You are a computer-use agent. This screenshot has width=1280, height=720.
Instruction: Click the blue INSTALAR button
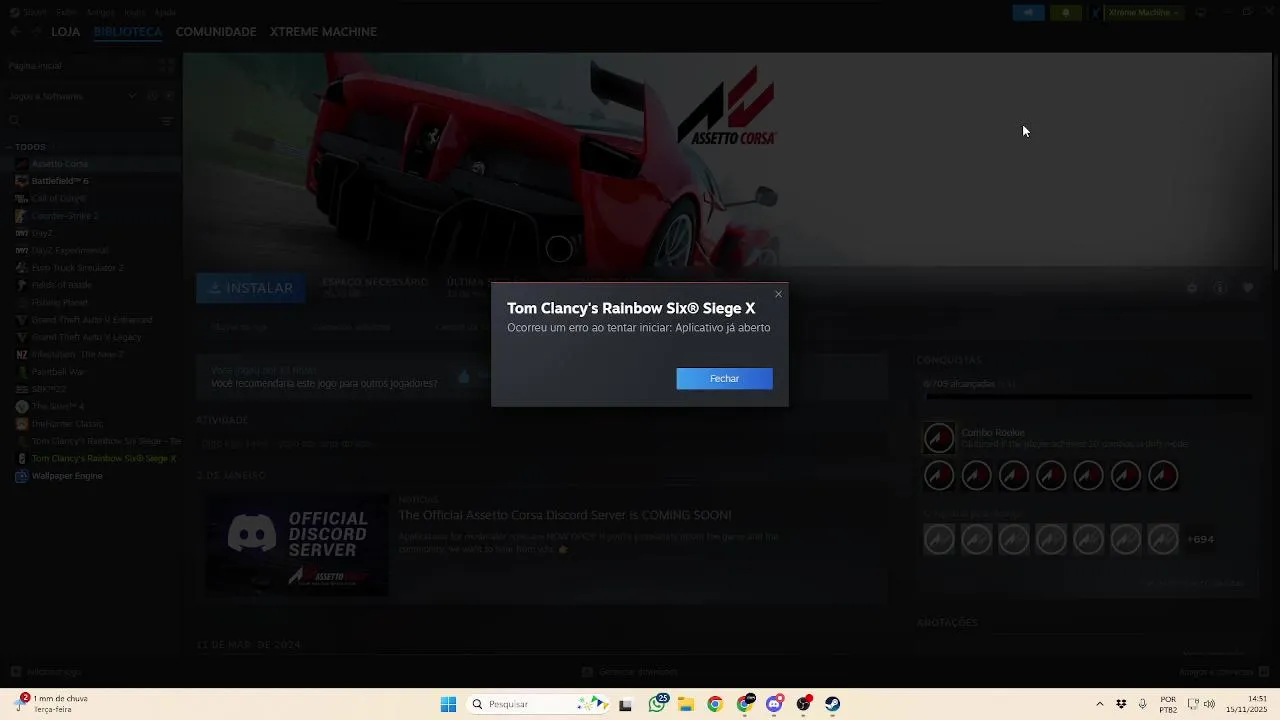tap(251, 288)
